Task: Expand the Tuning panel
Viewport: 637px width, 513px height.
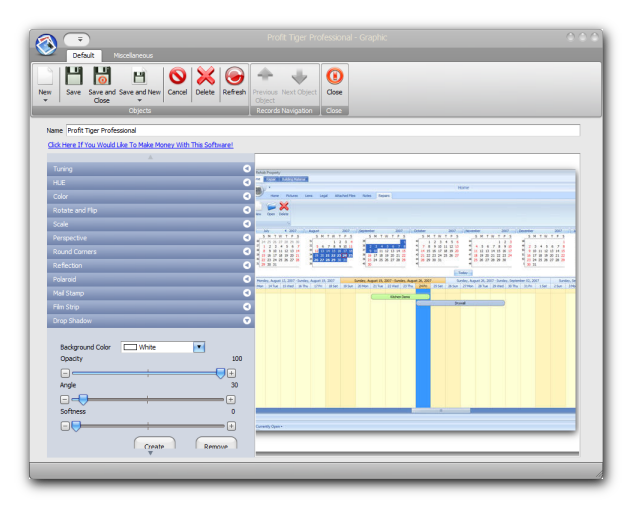Action: (151, 169)
